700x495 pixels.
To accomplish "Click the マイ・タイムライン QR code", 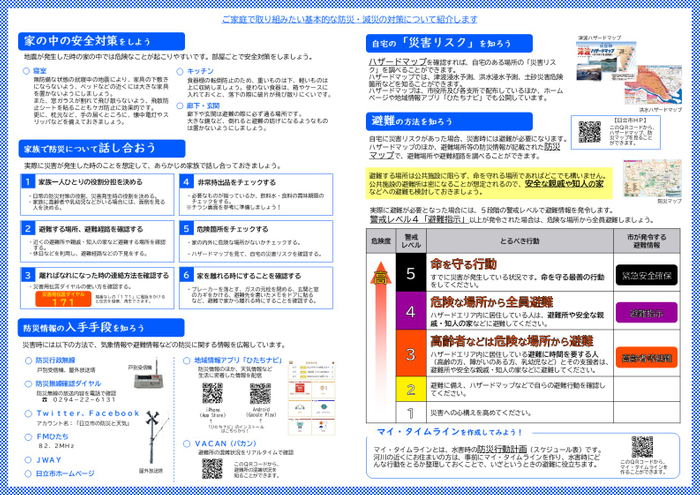I will click(642, 447).
